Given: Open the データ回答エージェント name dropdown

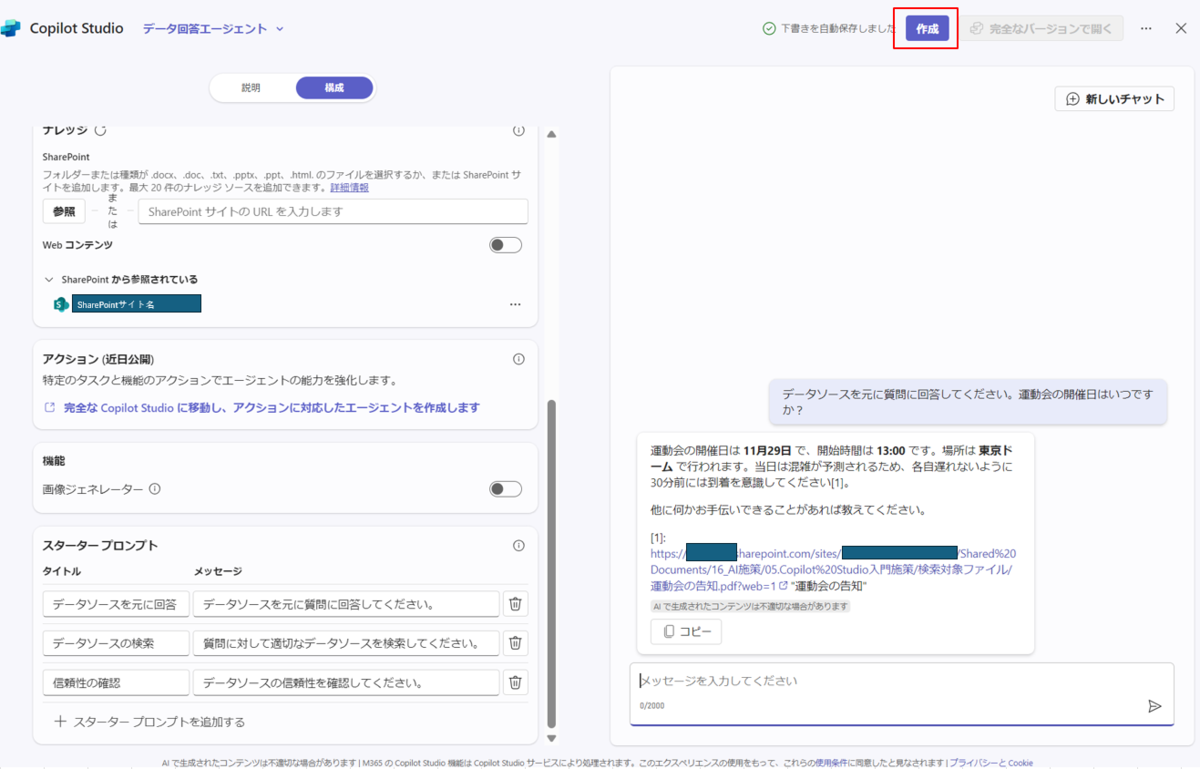Looking at the screenshot, I should 214,29.
